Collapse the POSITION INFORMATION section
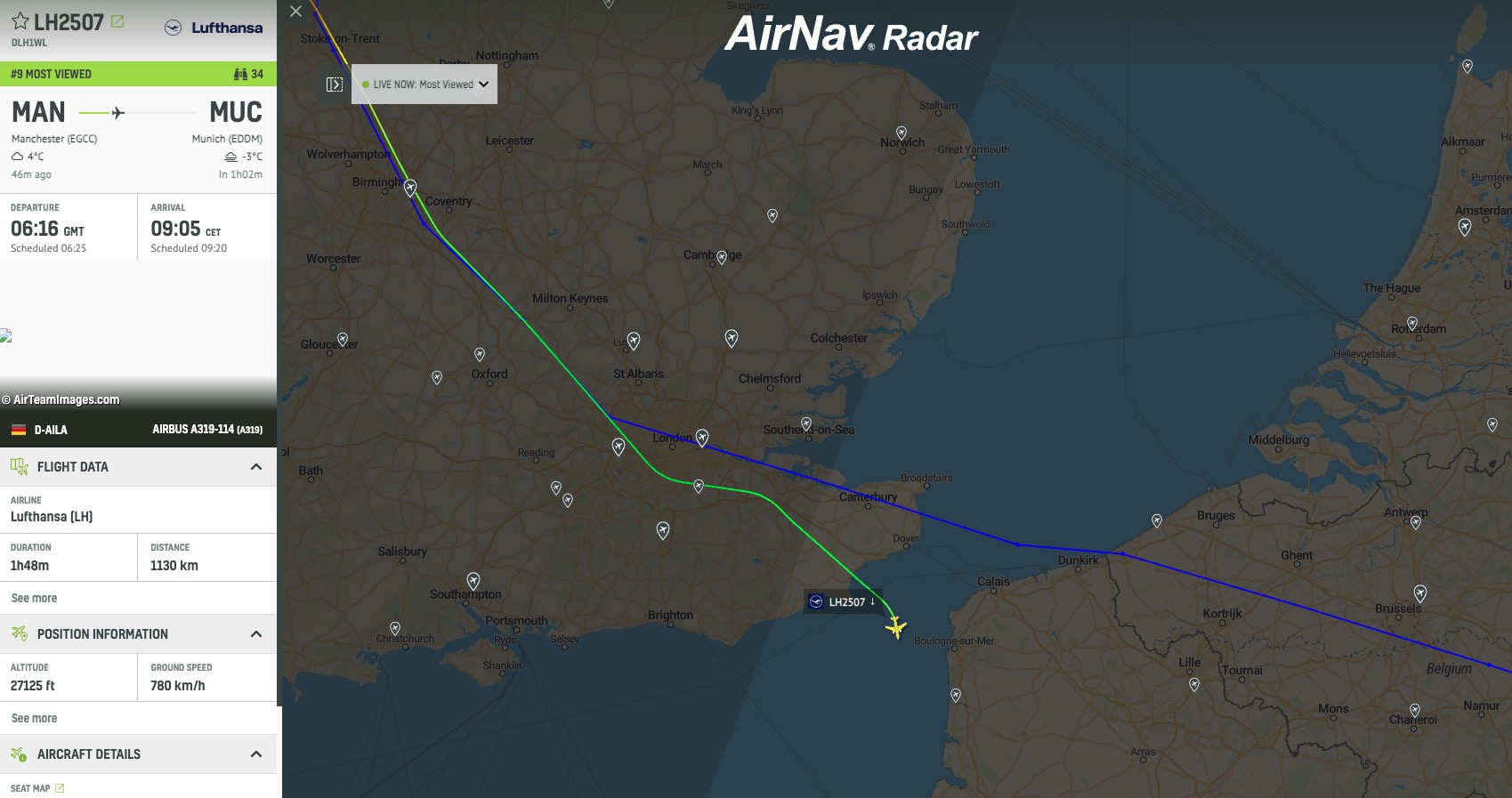 tap(256, 634)
